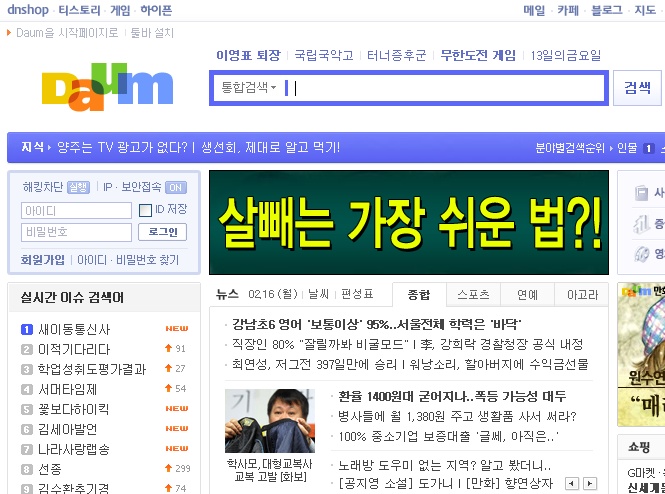The height and width of the screenshot is (494, 665).
Task: Open the 게임 link in top bar
Action: click(x=120, y=10)
